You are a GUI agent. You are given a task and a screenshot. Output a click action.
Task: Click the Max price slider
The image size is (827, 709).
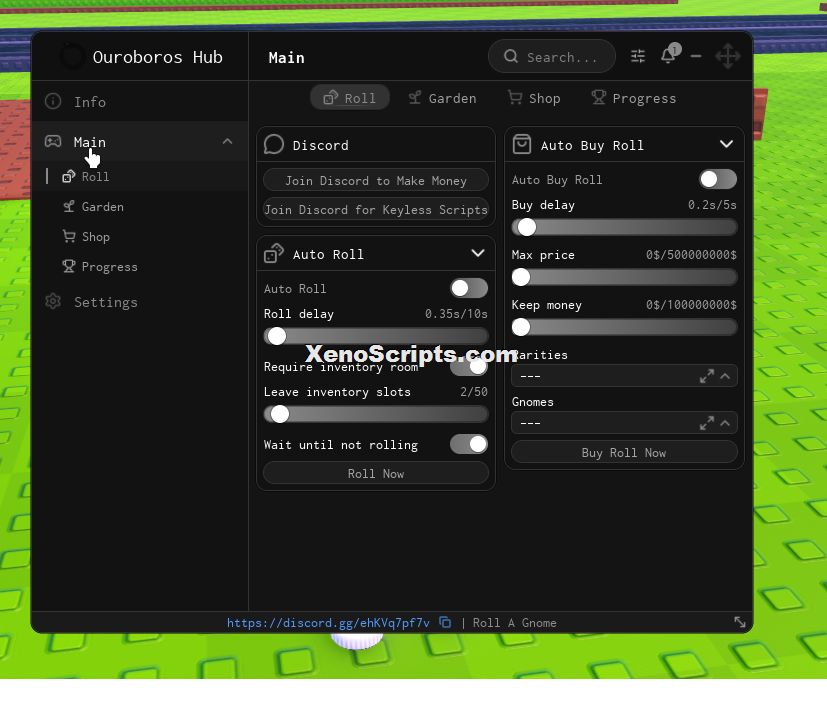(624, 277)
